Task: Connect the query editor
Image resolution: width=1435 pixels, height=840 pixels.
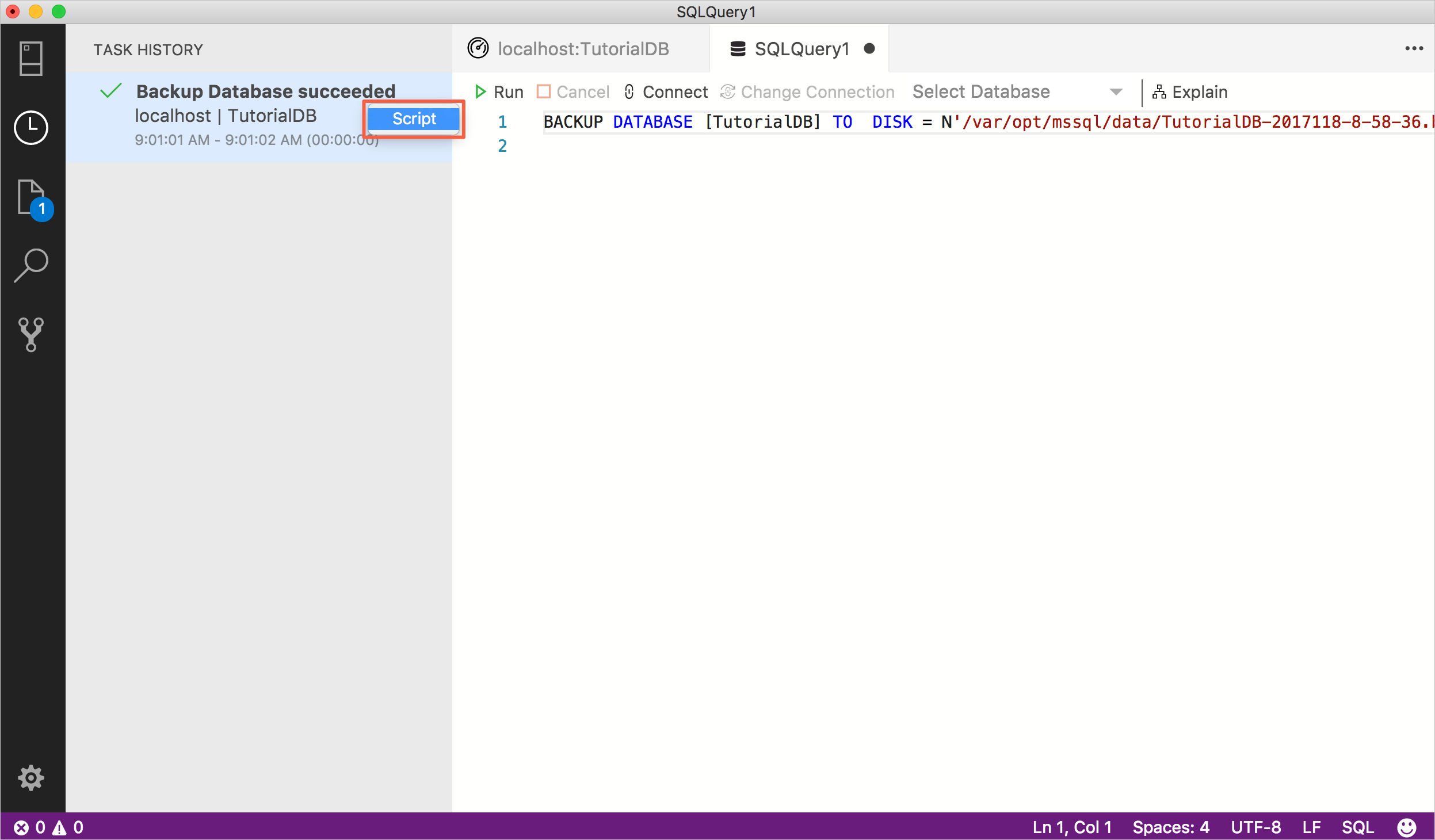Action: pyautogui.click(x=666, y=91)
